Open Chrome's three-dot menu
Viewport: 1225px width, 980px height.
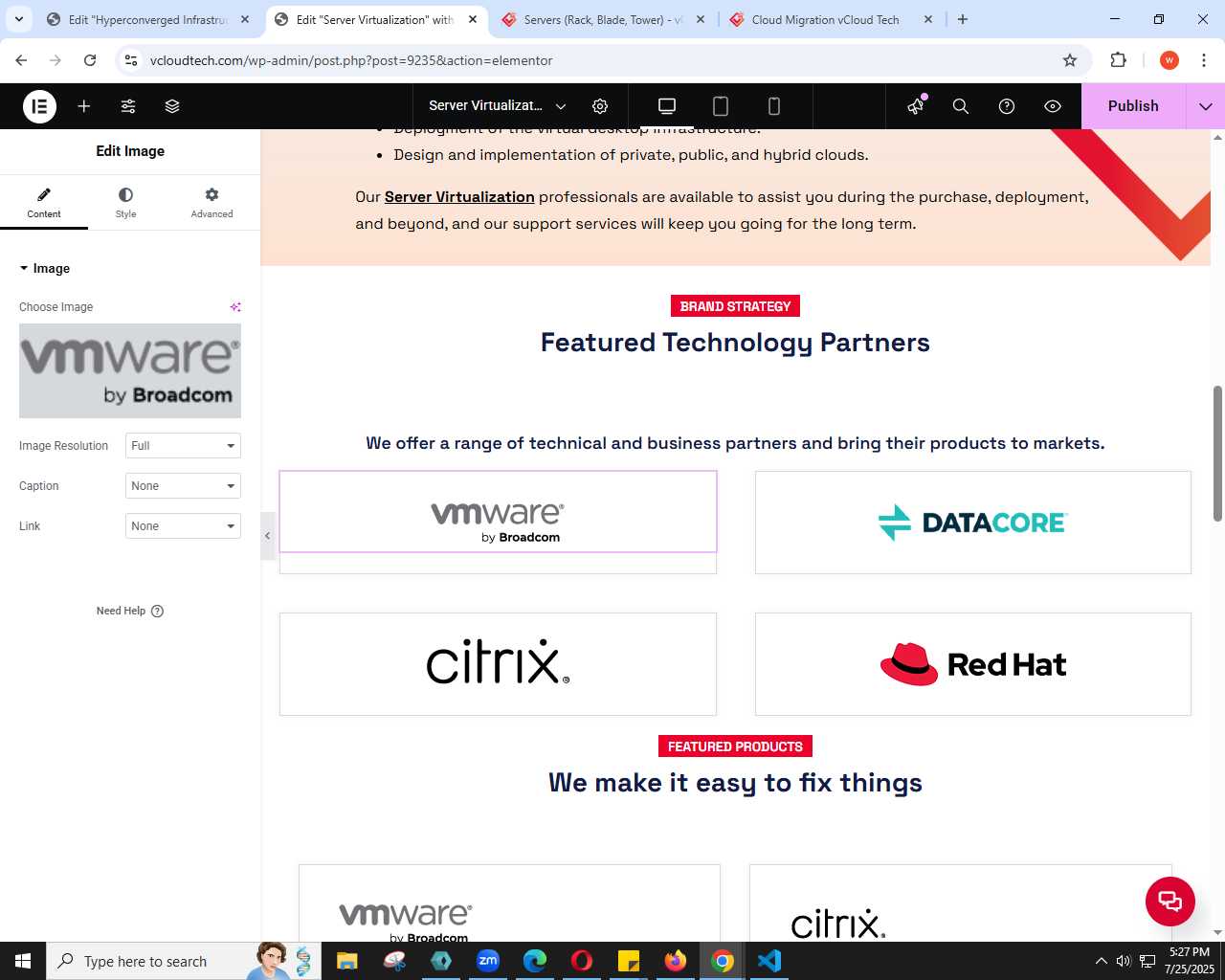(1204, 60)
